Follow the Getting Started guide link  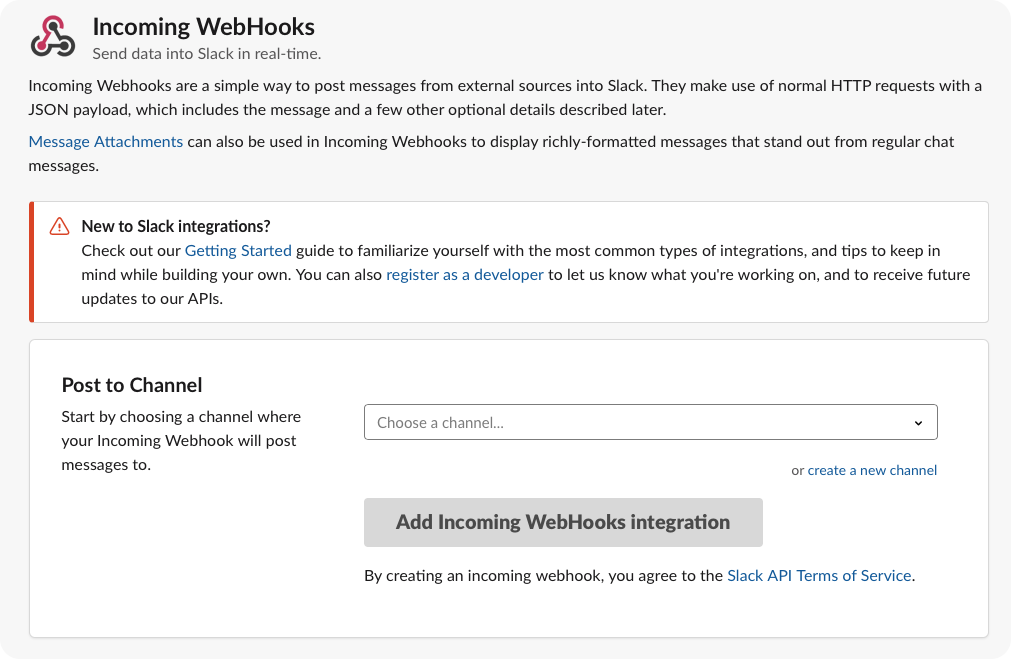[x=238, y=251]
